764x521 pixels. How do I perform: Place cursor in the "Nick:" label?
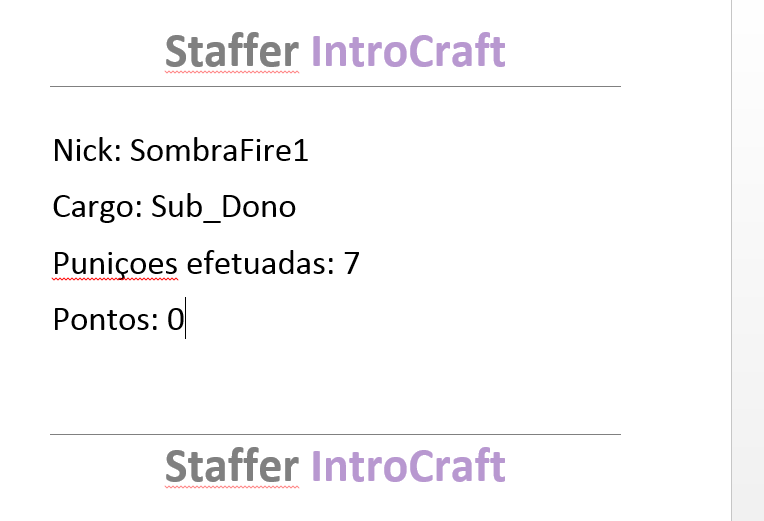coord(87,150)
